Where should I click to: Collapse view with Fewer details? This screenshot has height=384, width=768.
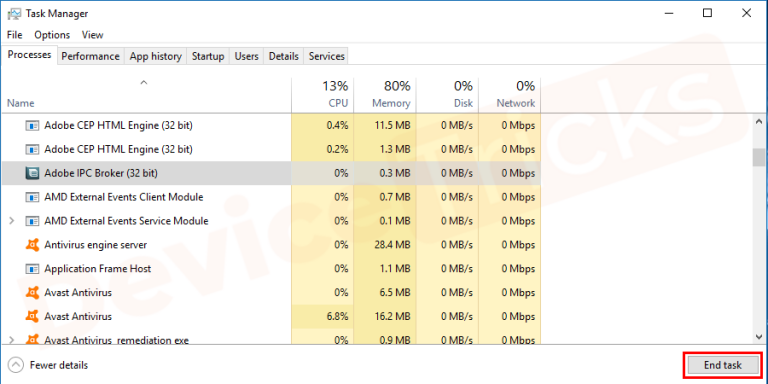(48, 365)
